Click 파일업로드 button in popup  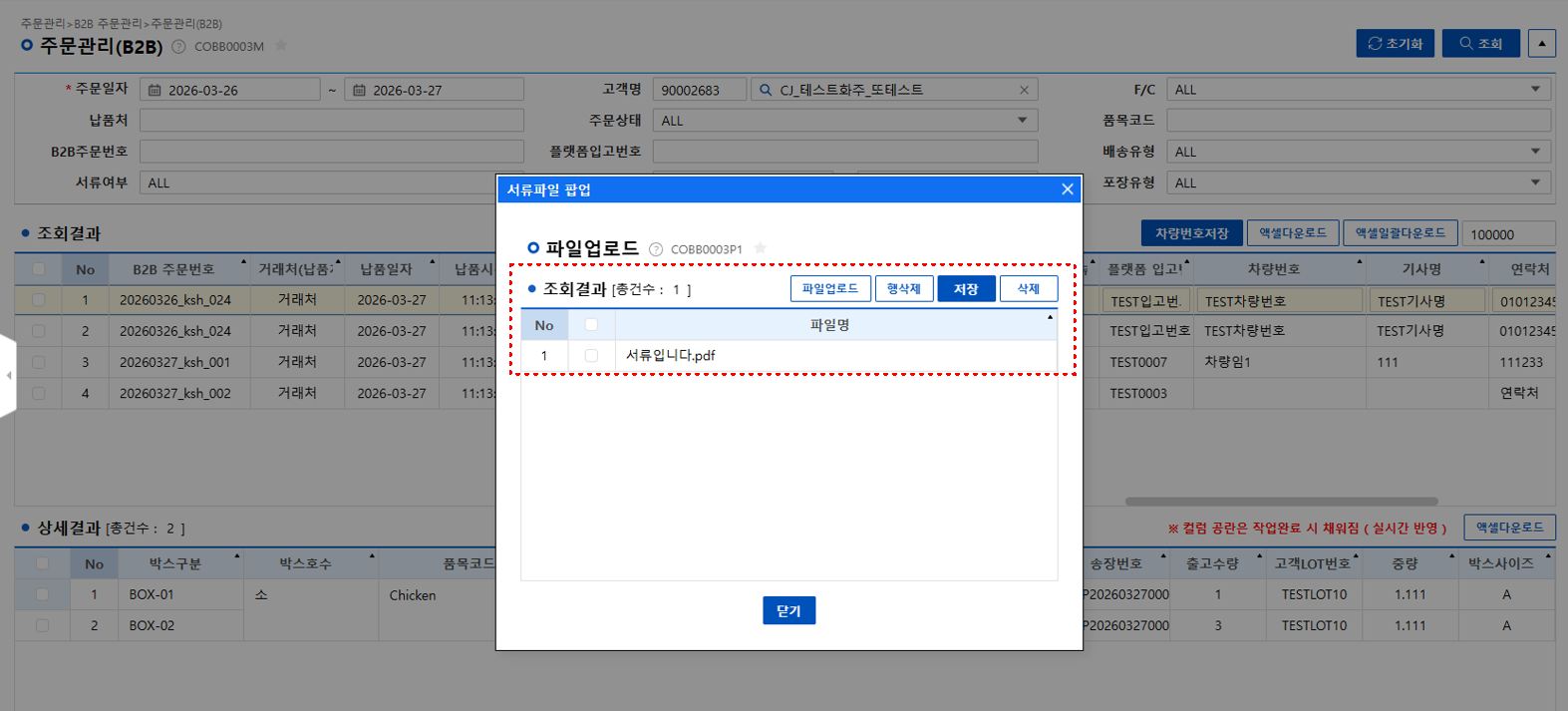[830, 288]
